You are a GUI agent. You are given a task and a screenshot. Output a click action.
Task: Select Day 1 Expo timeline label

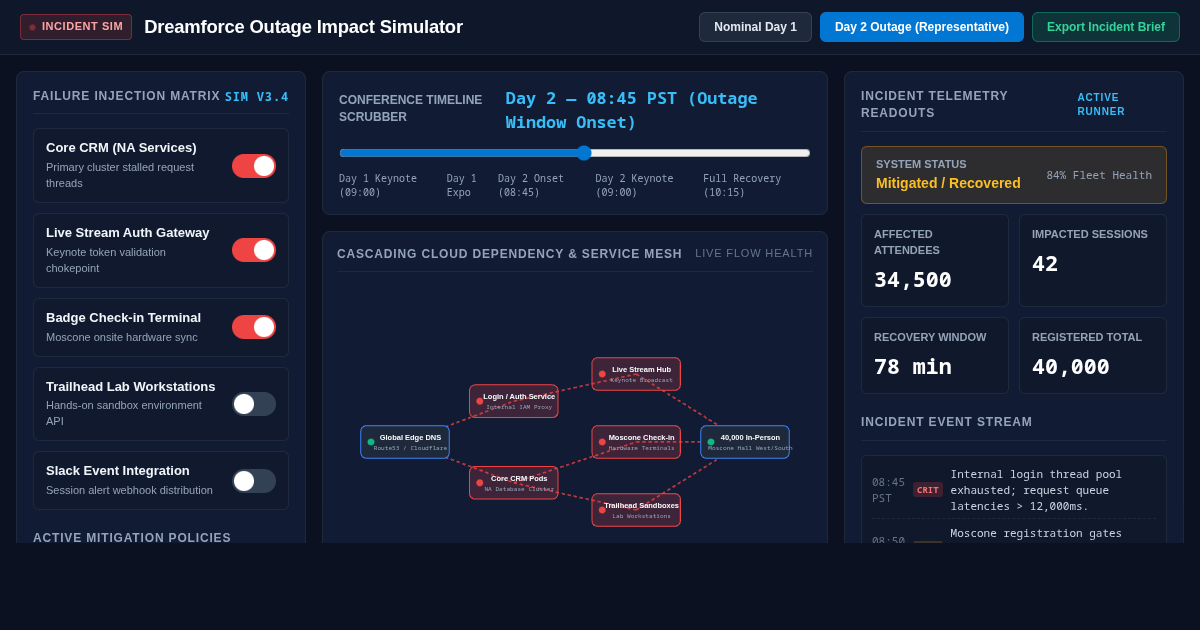pos(461,185)
